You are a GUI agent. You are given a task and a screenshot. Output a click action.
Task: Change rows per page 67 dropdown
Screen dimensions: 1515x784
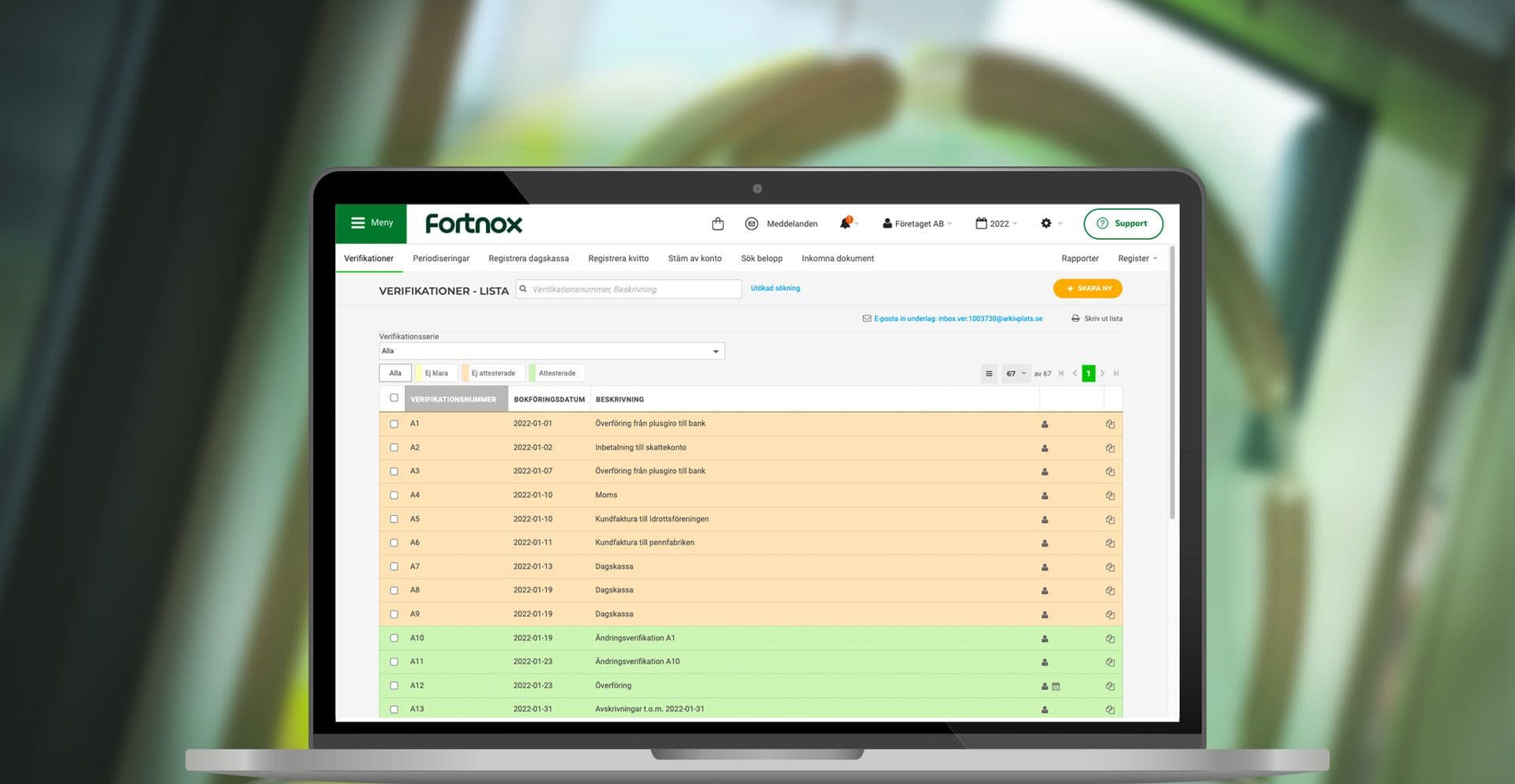coord(1016,374)
